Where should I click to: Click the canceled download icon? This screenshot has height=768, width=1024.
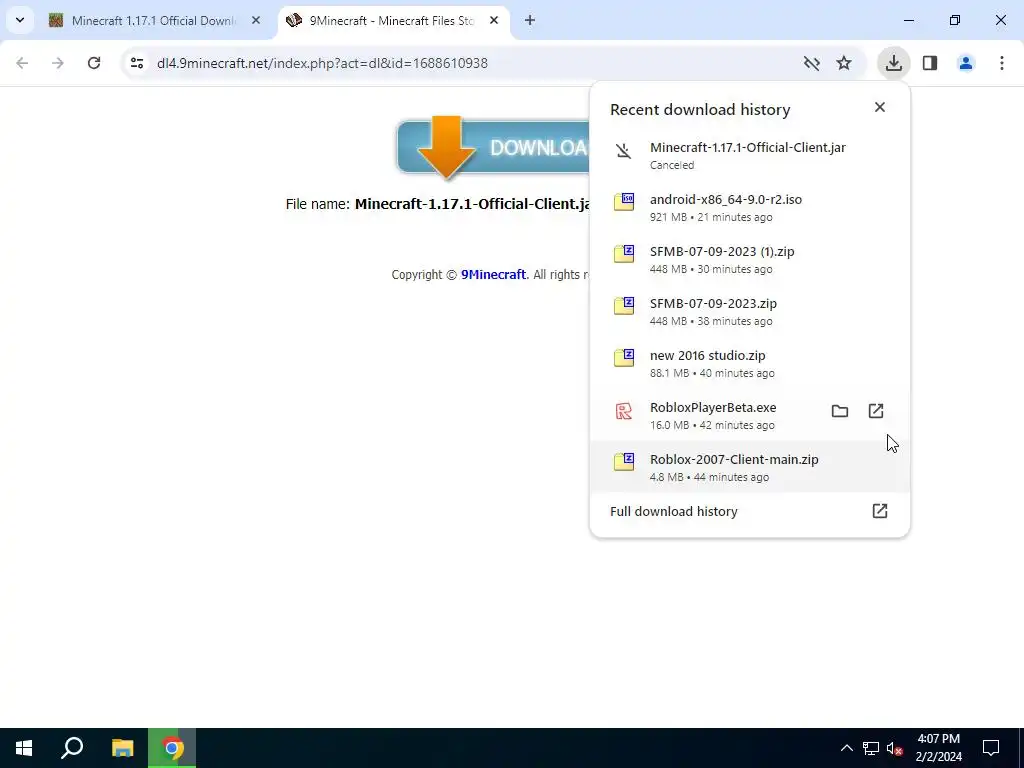tap(624, 151)
